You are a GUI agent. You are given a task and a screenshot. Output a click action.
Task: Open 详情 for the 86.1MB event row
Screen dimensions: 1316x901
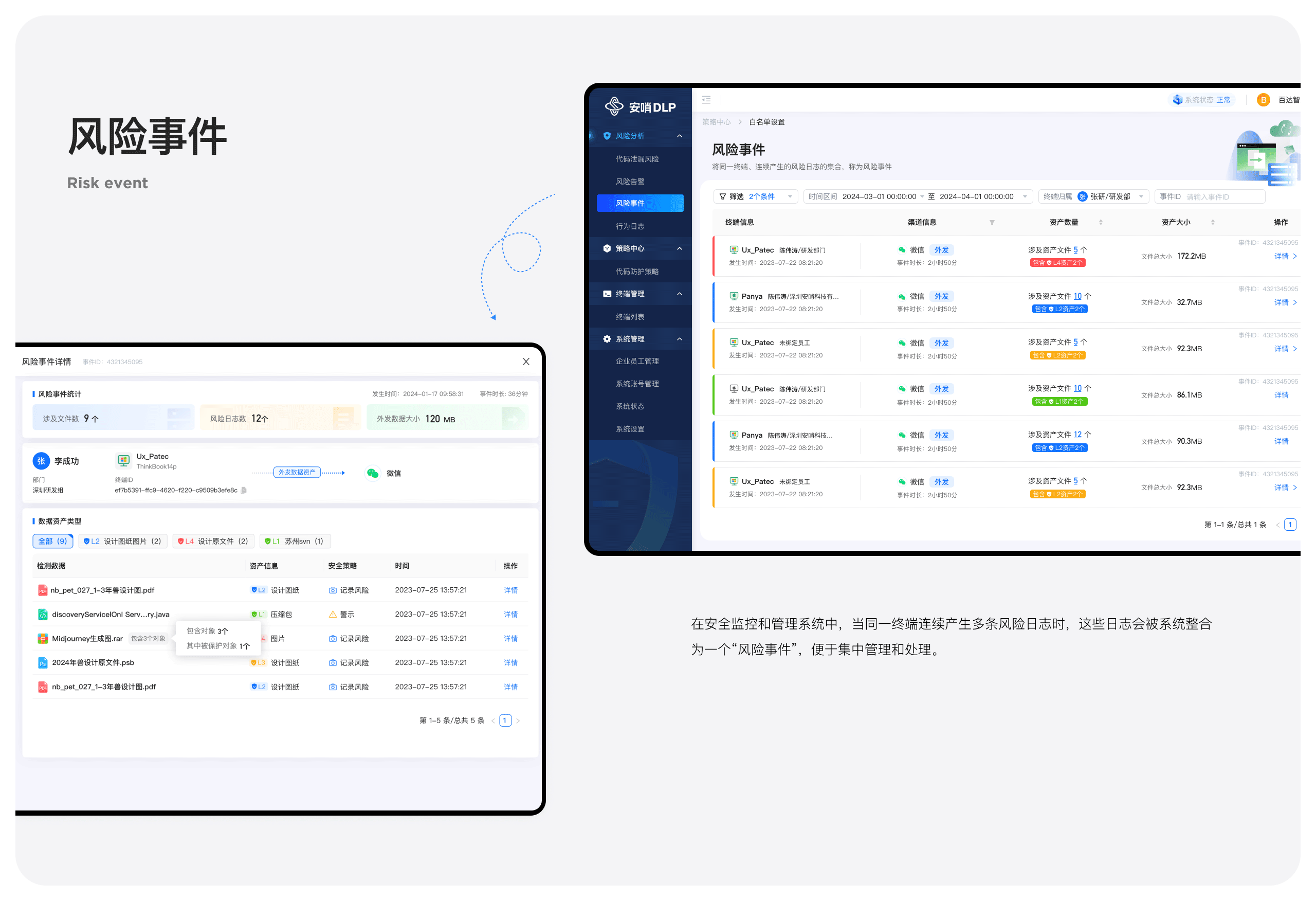pos(1281,395)
